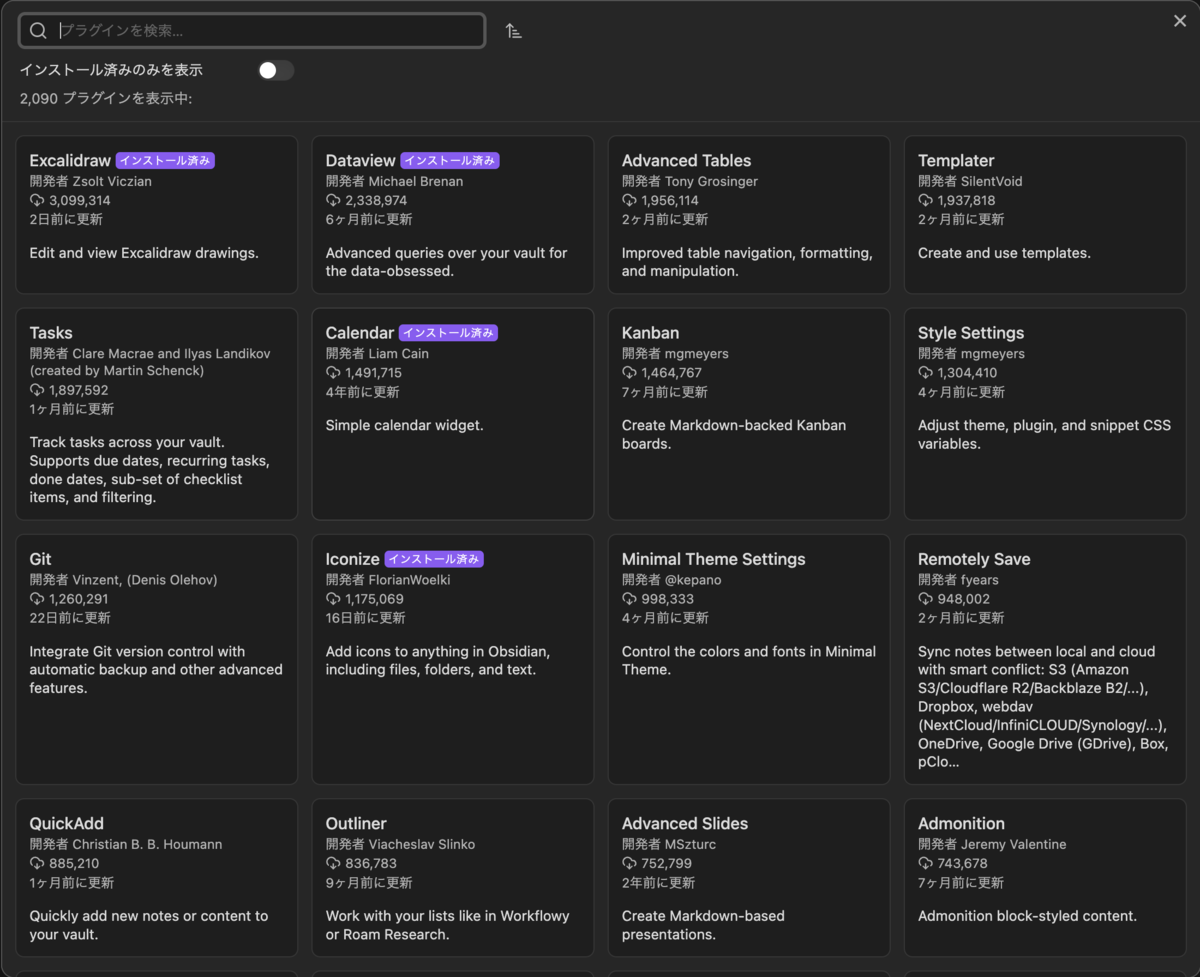Select the Calendar plugin by Liam Cain
1200x977 pixels.
point(452,414)
